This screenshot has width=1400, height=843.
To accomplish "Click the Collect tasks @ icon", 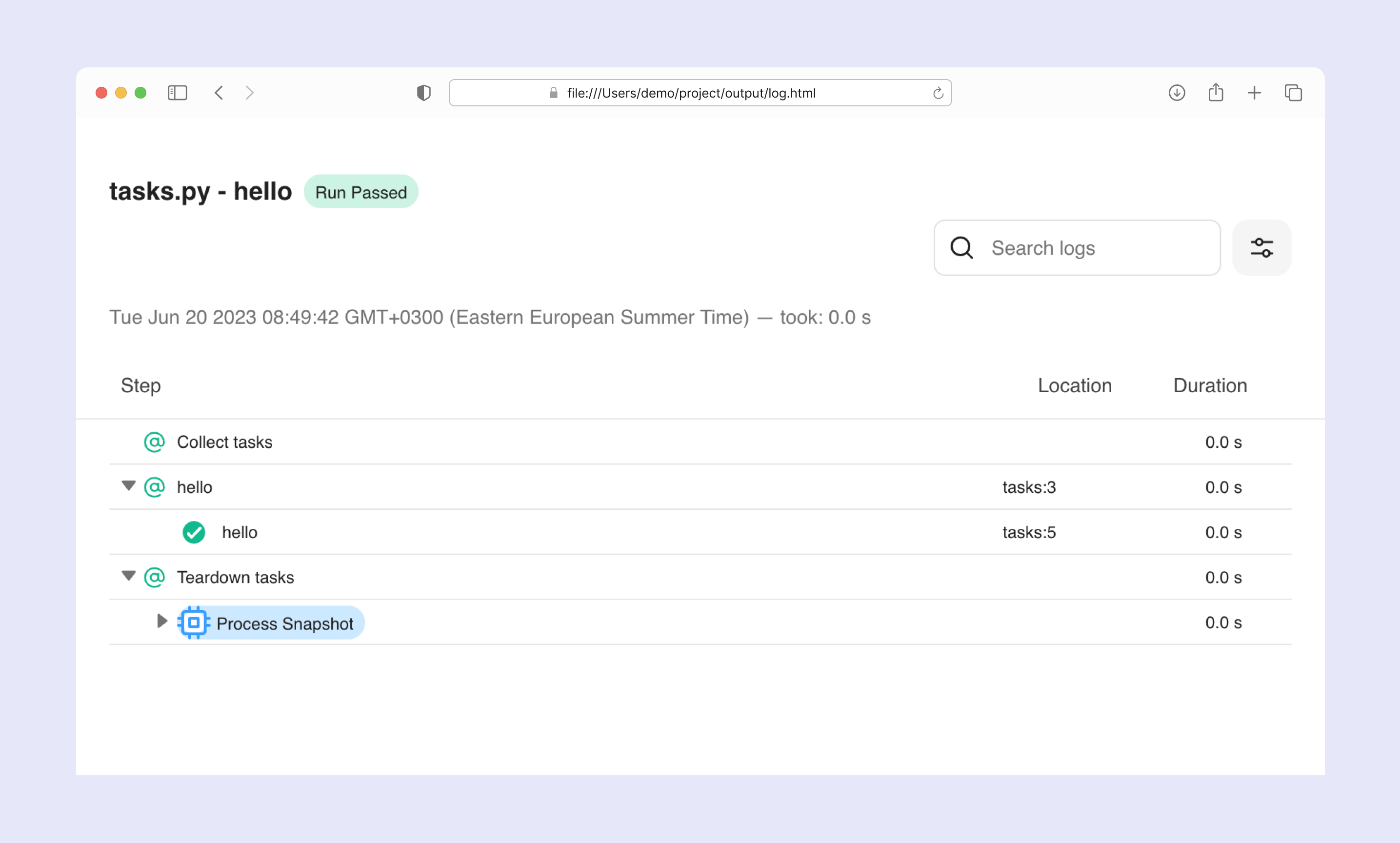I will (x=154, y=442).
